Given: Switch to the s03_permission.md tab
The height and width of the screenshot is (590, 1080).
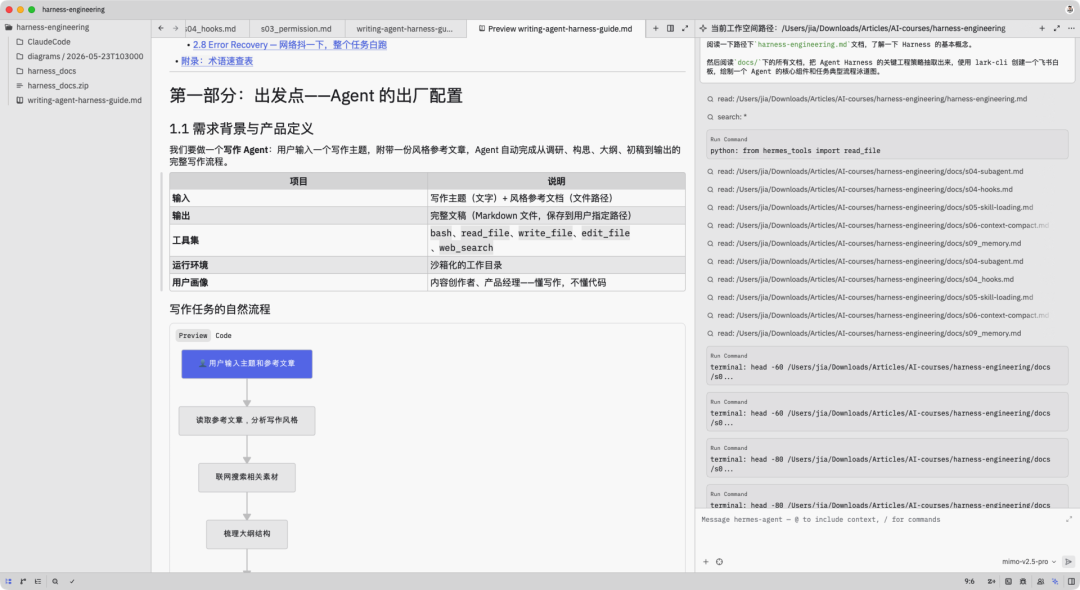Looking at the screenshot, I should pyautogui.click(x=296, y=29).
